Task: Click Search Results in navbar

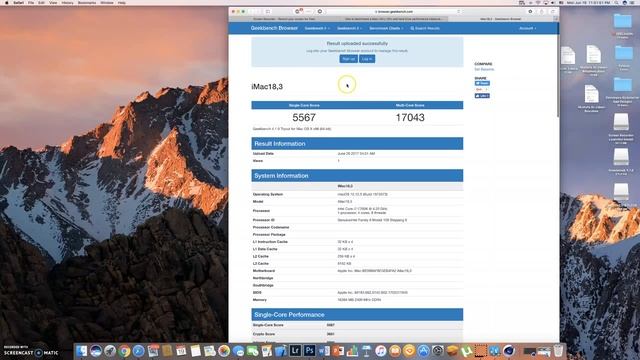Action: (x=425, y=28)
